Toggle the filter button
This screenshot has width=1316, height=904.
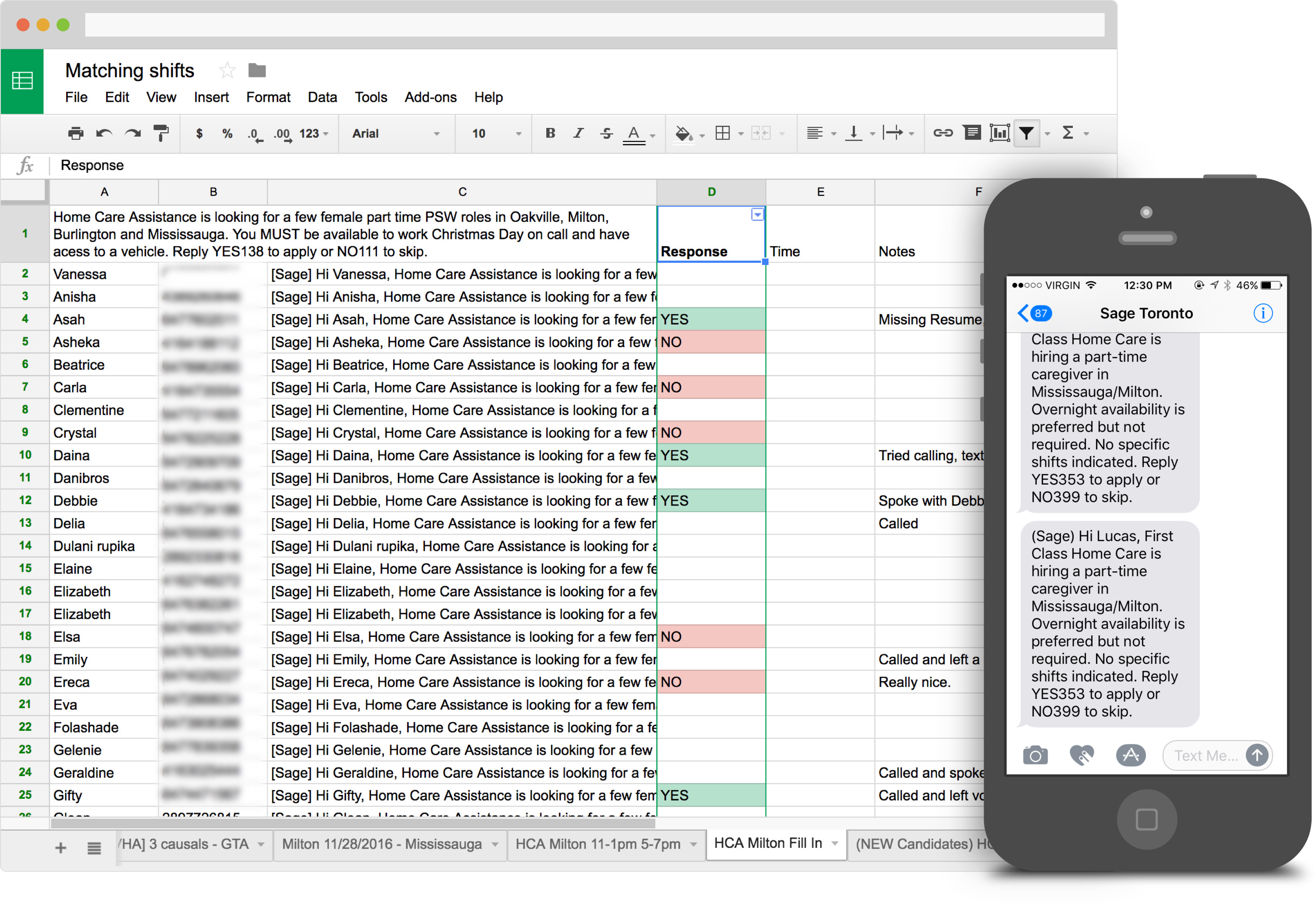pos(1027,134)
